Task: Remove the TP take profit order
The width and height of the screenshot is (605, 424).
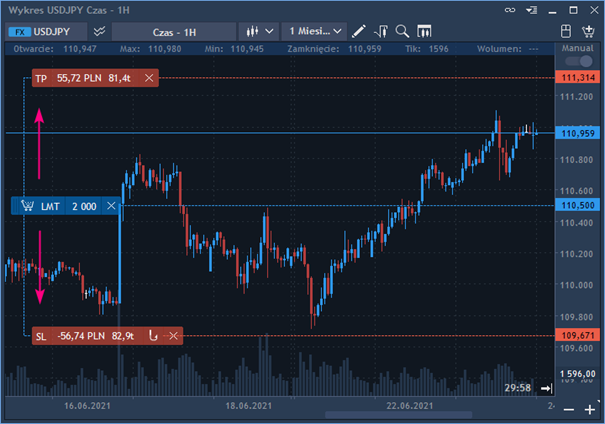Action: pyautogui.click(x=149, y=77)
